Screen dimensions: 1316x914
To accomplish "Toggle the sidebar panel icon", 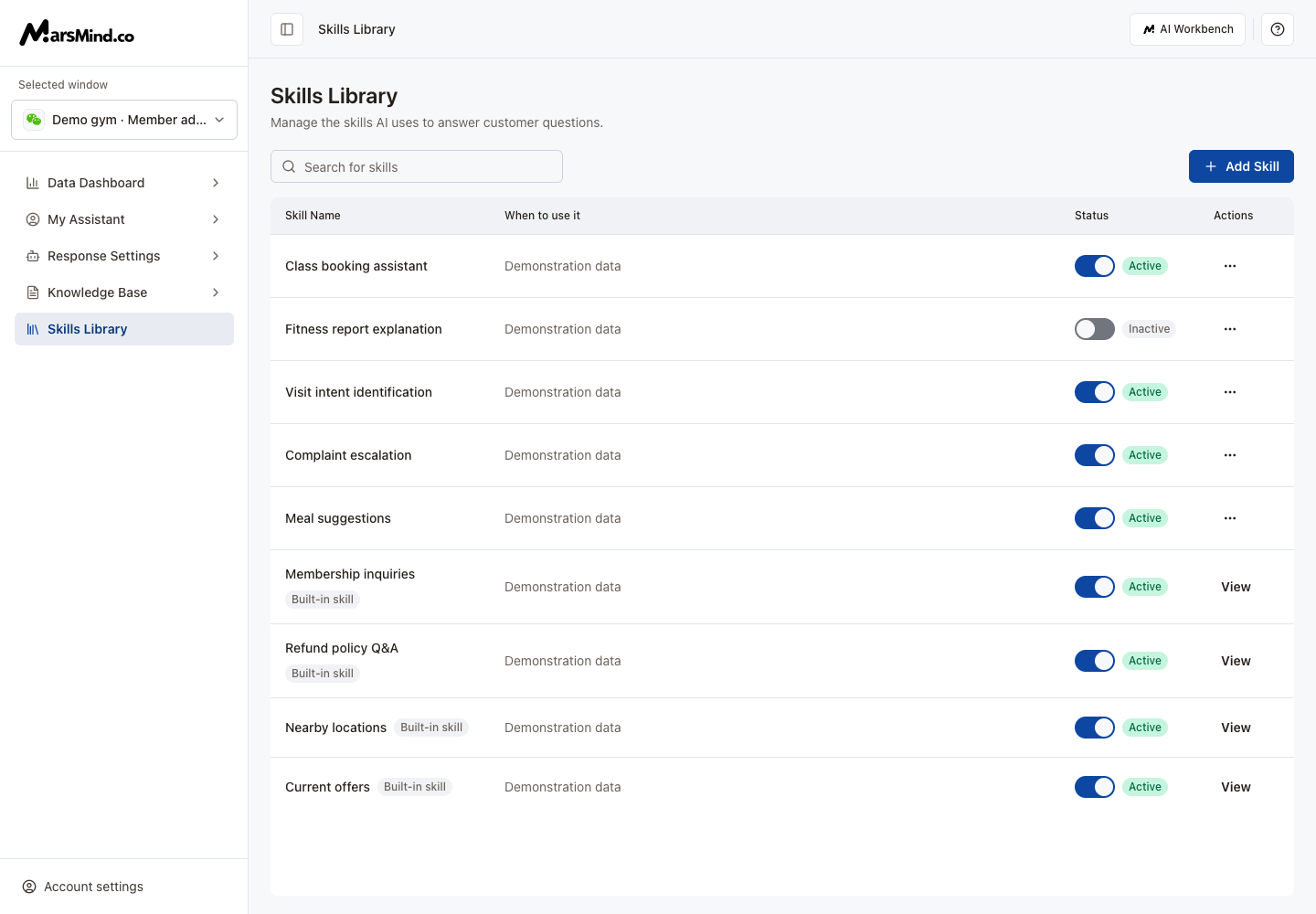I will click(x=287, y=29).
